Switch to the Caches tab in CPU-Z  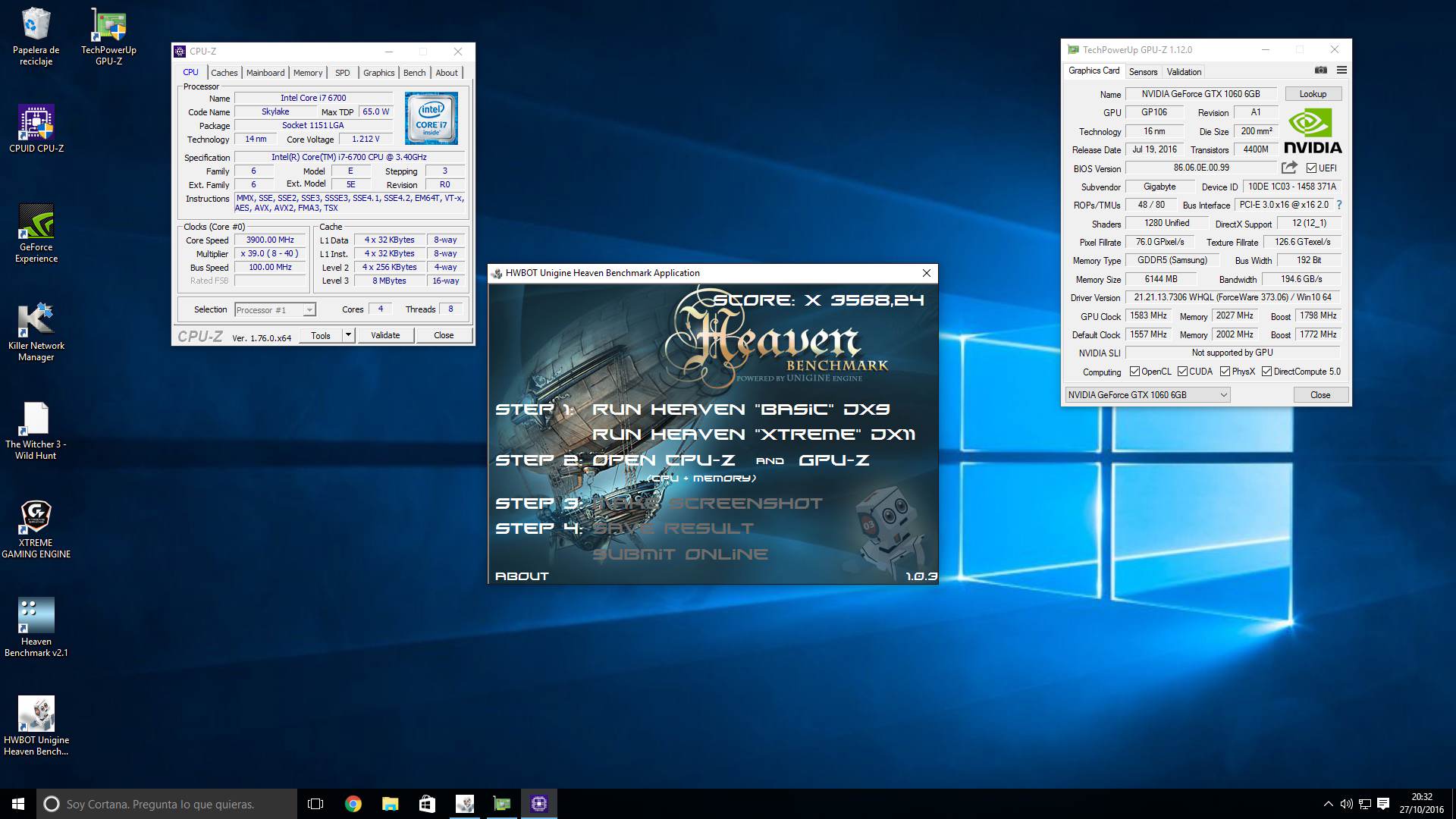pos(224,73)
